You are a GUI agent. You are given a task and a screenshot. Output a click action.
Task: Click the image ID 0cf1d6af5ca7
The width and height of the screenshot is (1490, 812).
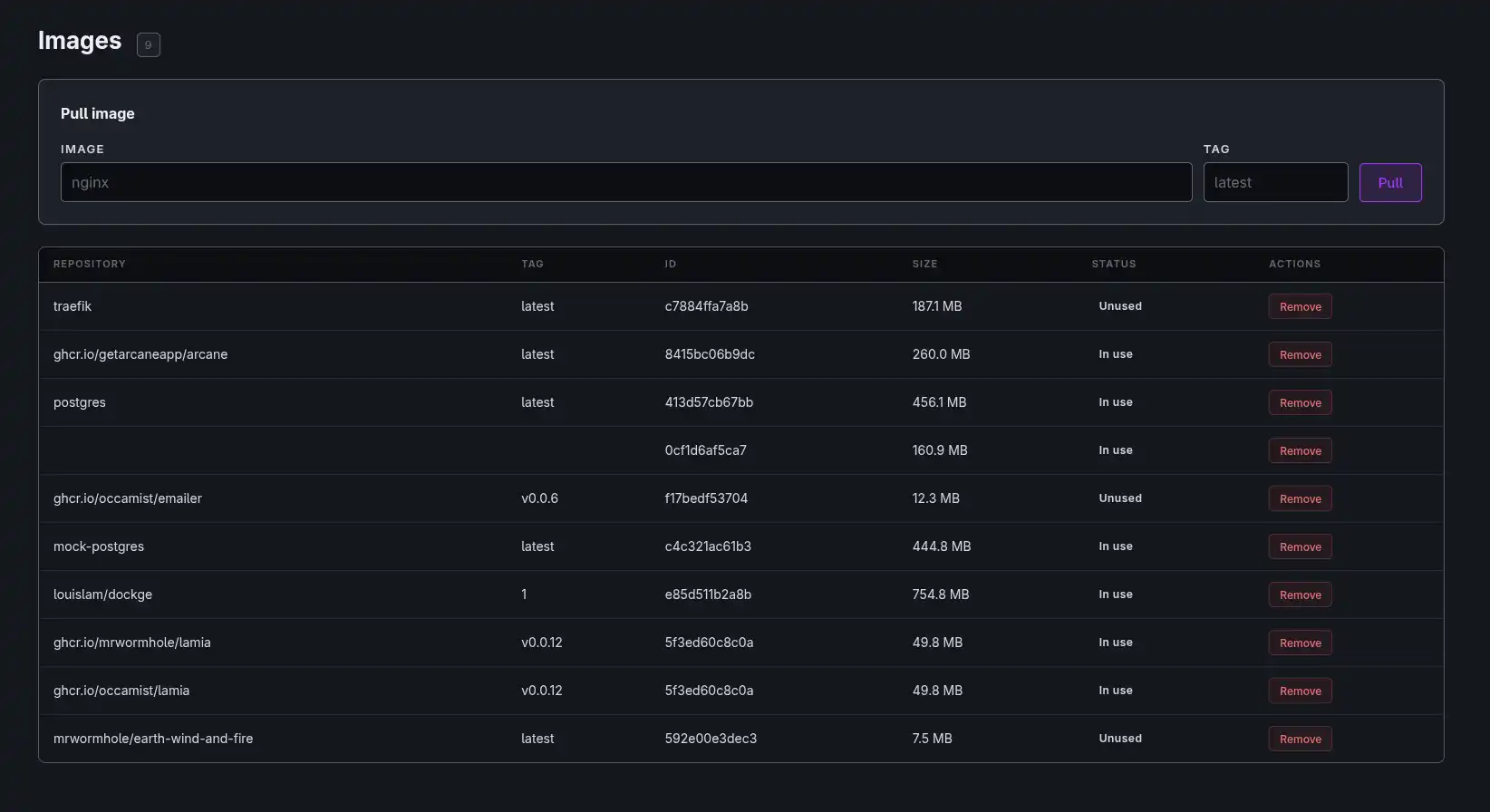point(706,450)
